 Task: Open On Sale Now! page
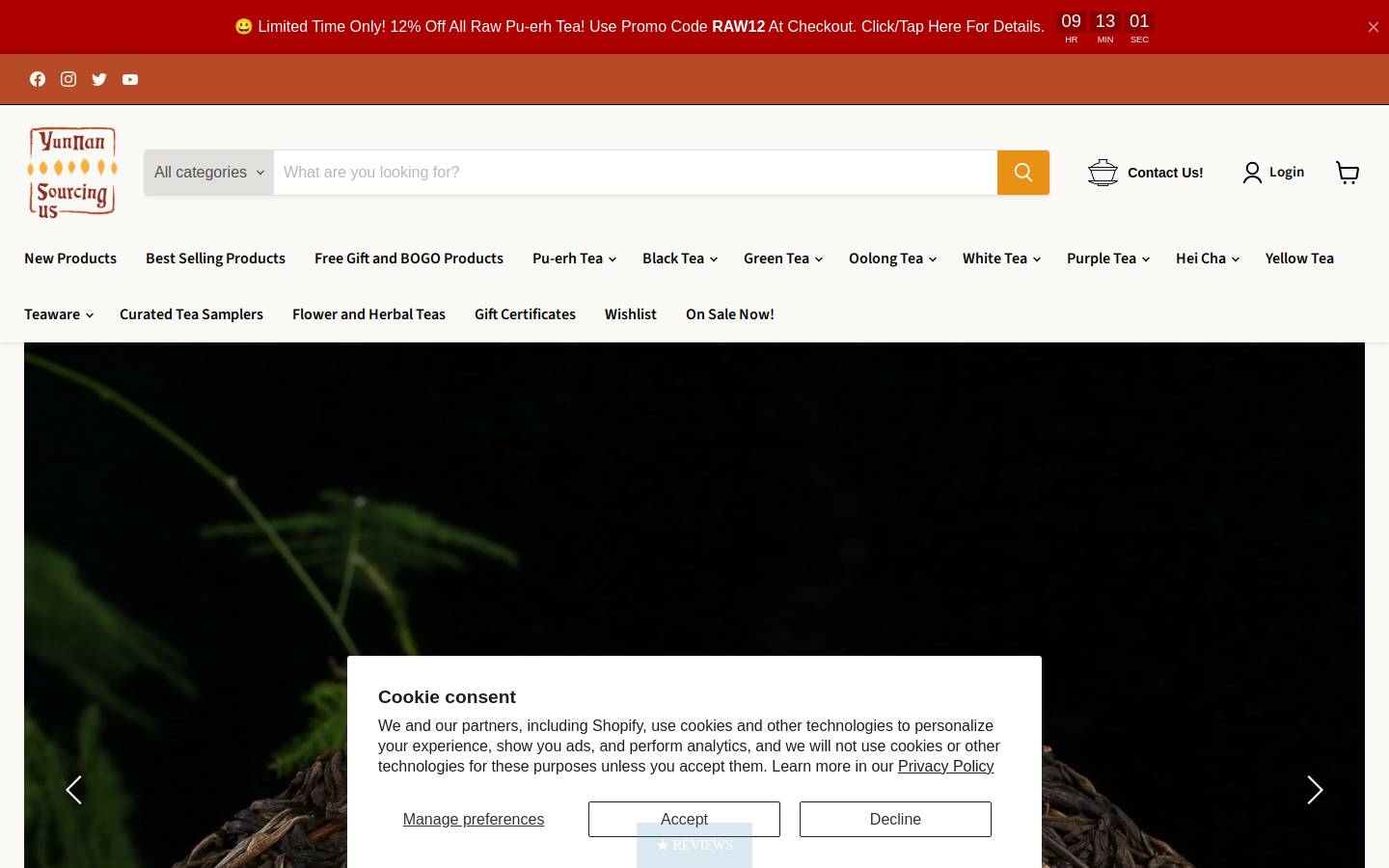pyautogui.click(x=730, y=314)
